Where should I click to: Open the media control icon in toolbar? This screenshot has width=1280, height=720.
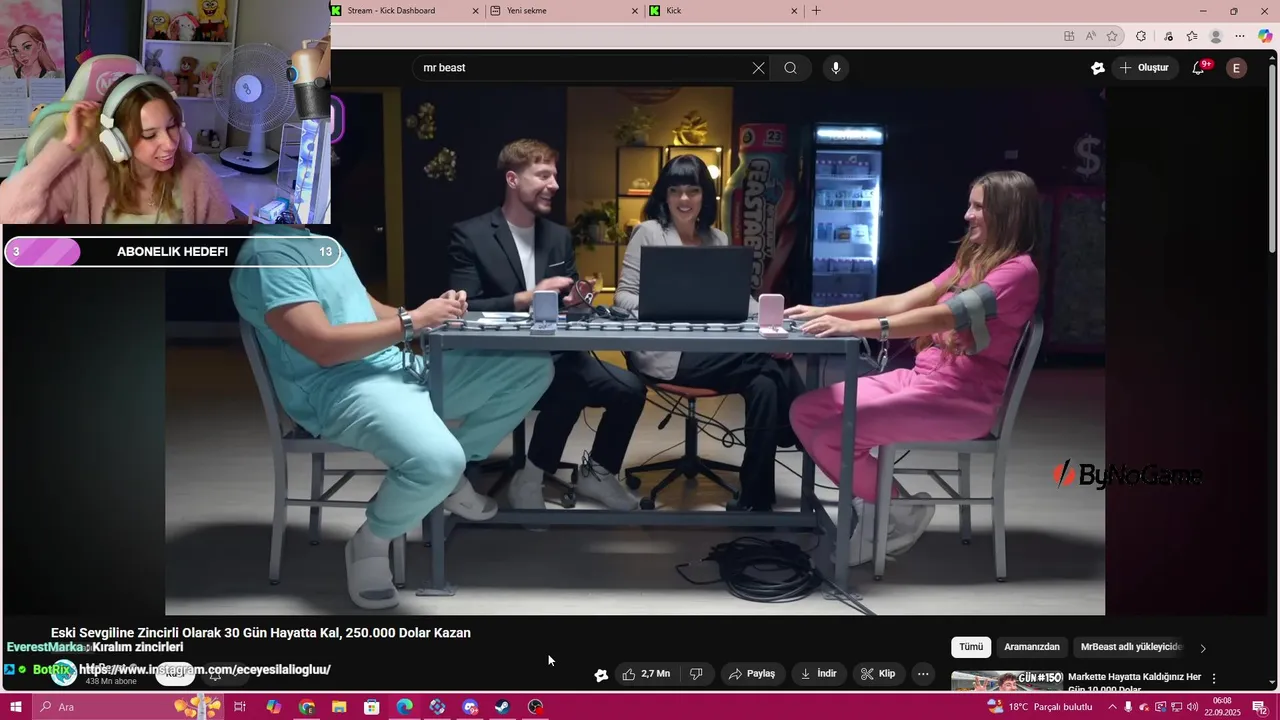pos(1168,36)
